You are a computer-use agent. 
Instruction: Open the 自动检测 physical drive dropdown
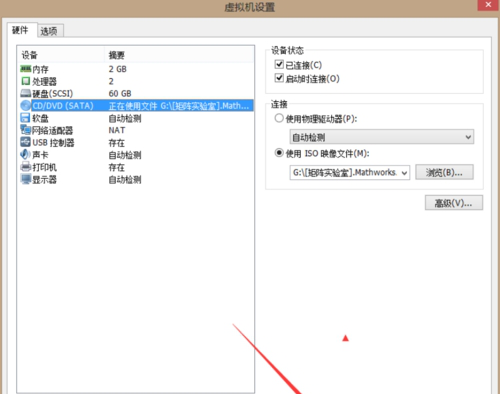pyautogui.click(x=382, y=137)
